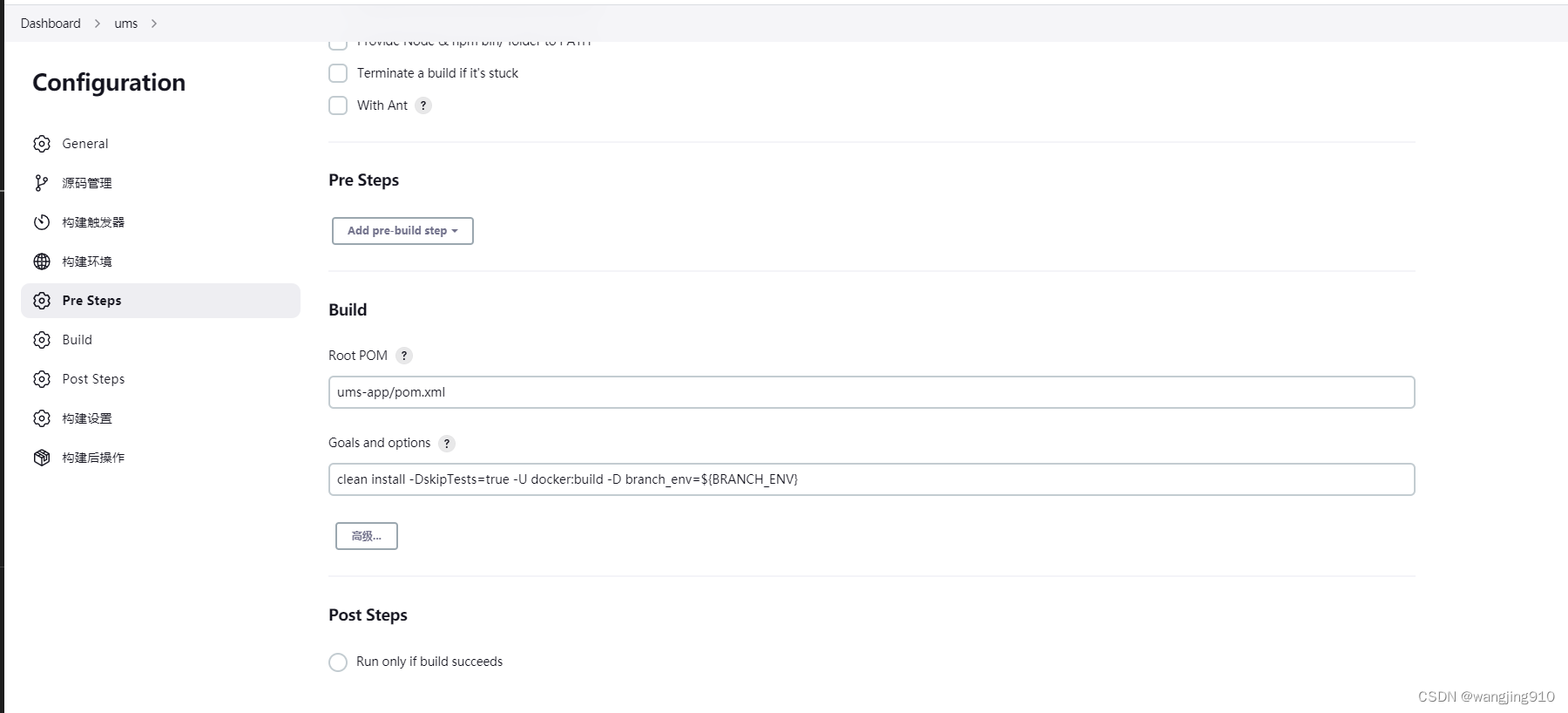Click the Pre Steps gear icon

(42, 301)
